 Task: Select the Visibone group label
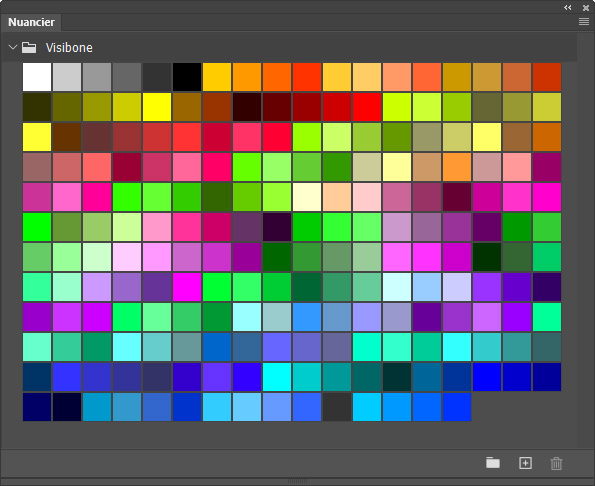[x=69, y=48]
